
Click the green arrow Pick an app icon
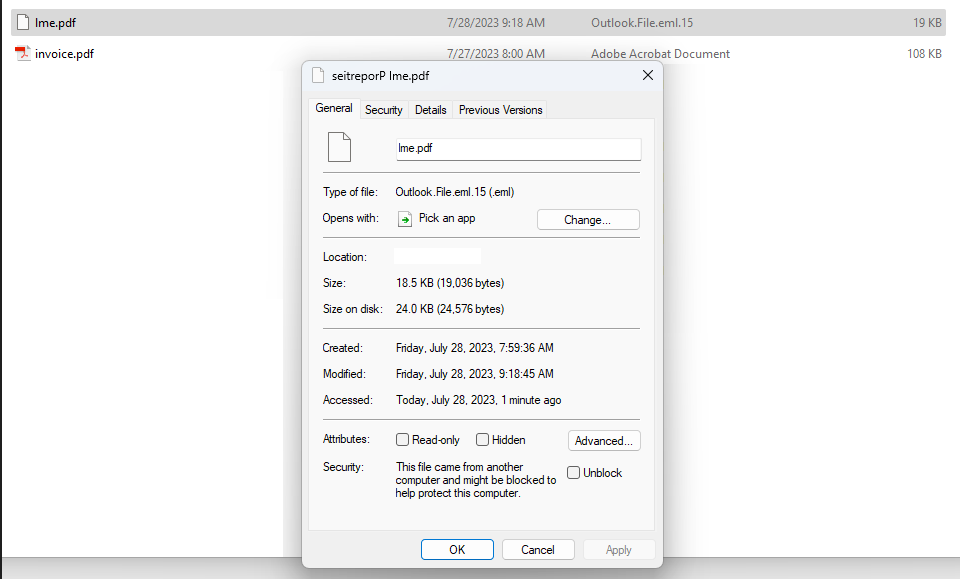pos(405,219)
